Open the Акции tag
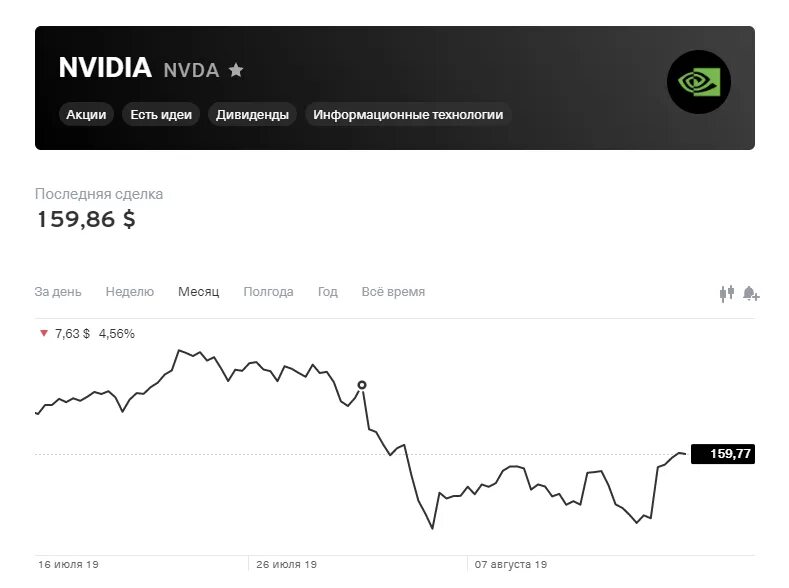Viewport: 789px width, 588px height. 86,115
